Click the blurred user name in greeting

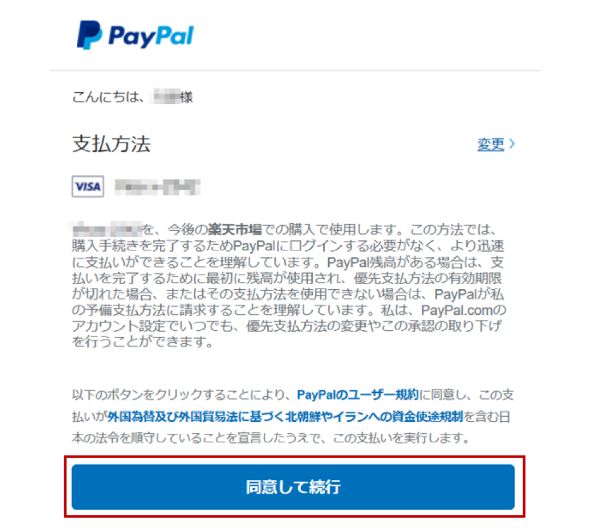167,97
